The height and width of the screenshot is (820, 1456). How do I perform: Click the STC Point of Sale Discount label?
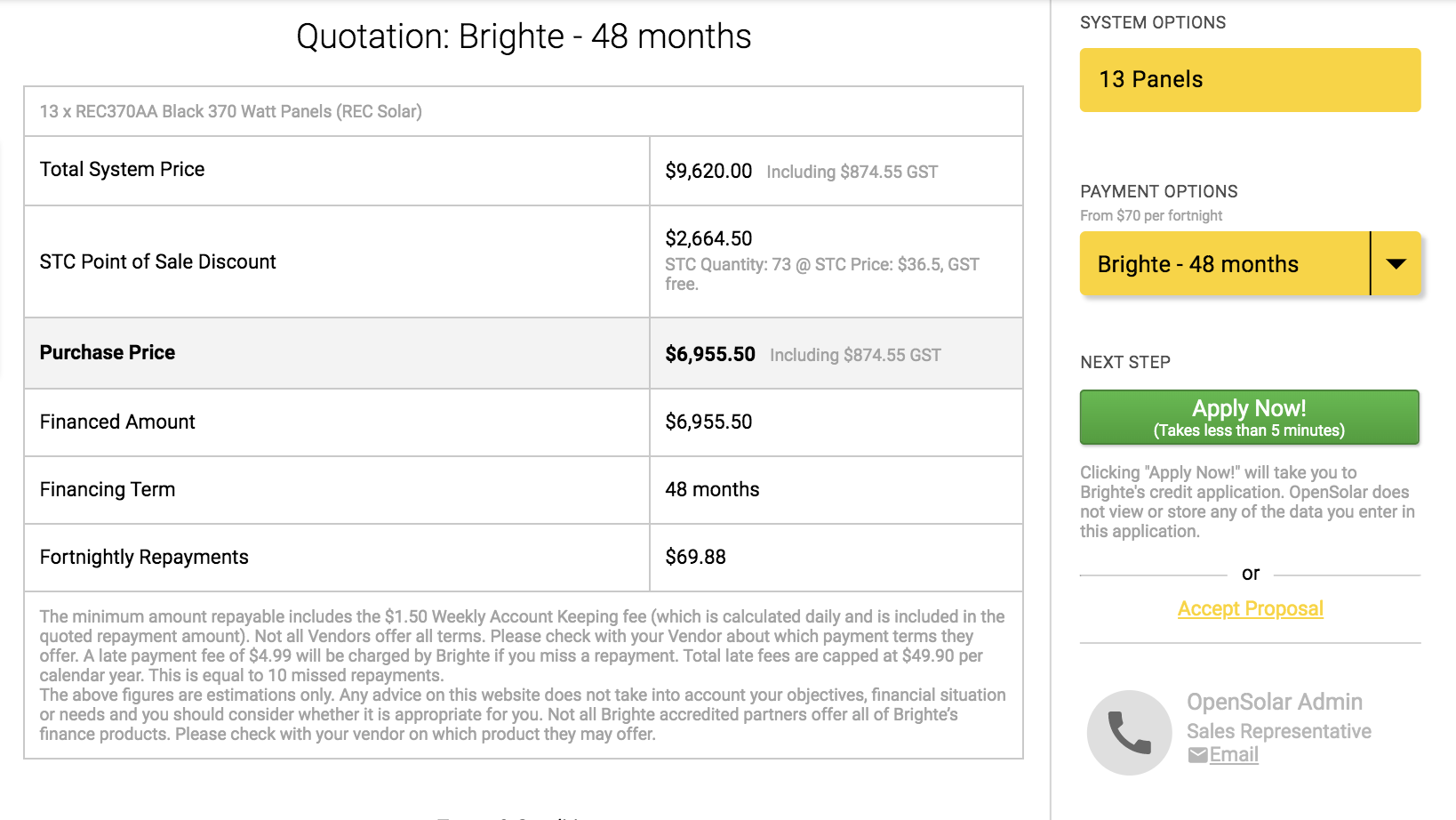158,261
